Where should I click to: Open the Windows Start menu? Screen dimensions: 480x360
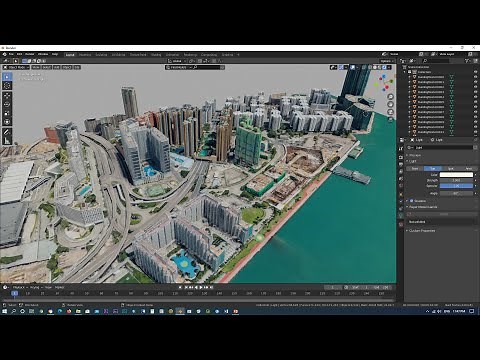coord(4,311)
